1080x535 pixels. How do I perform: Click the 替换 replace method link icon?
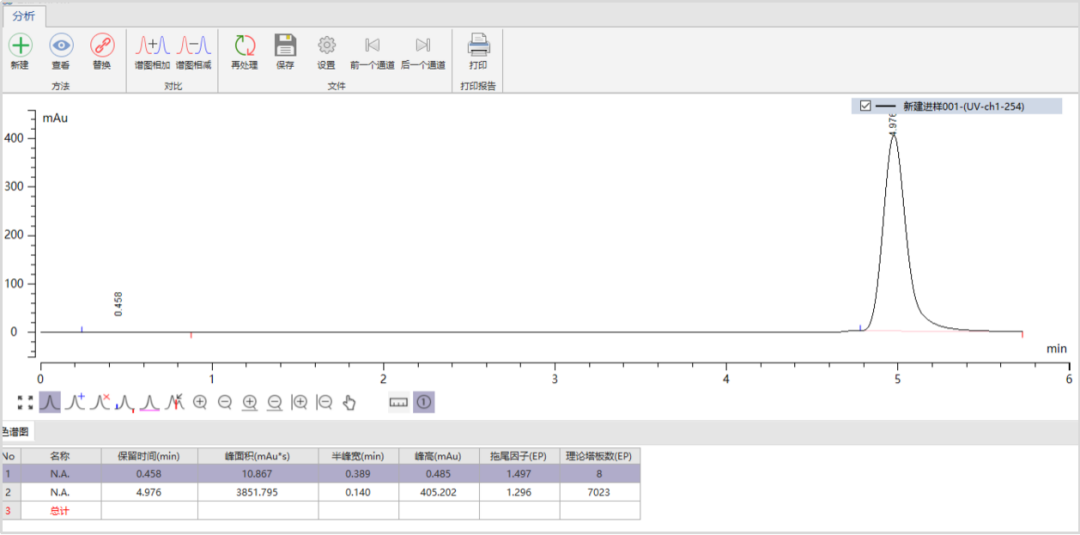point(102,45)
